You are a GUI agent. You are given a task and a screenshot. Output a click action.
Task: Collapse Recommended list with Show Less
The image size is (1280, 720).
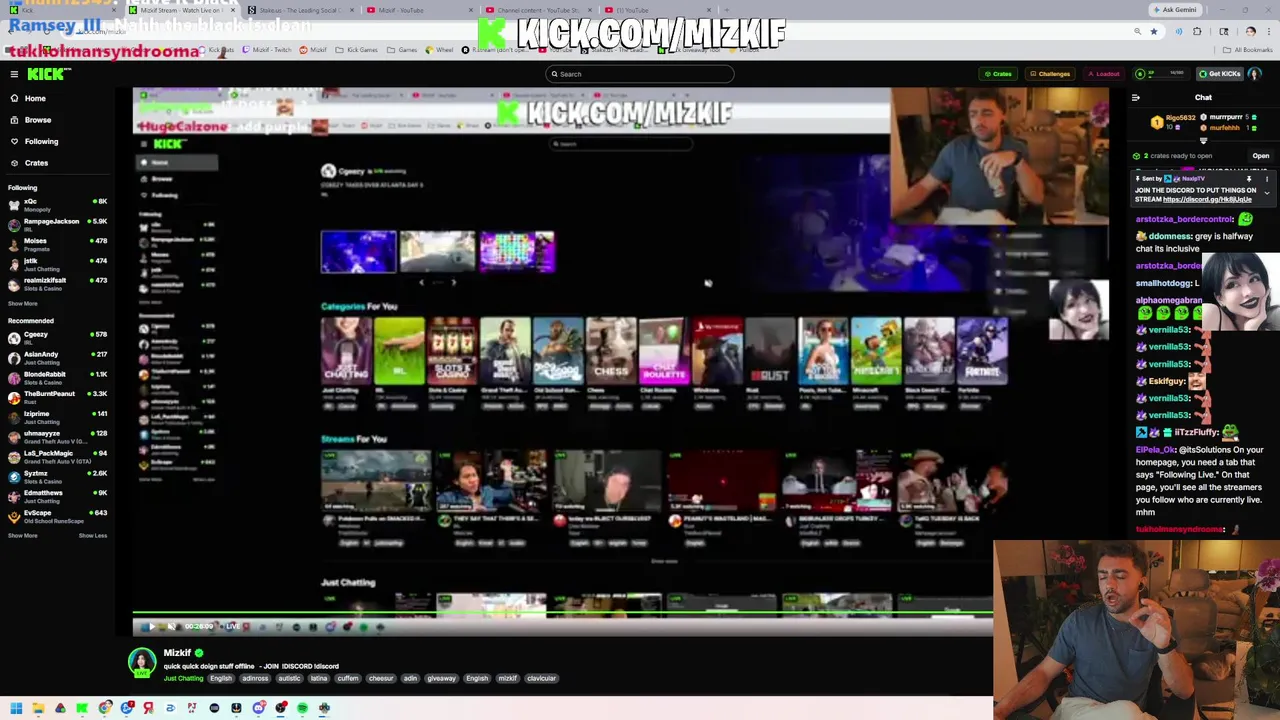(x=93, y=535)
